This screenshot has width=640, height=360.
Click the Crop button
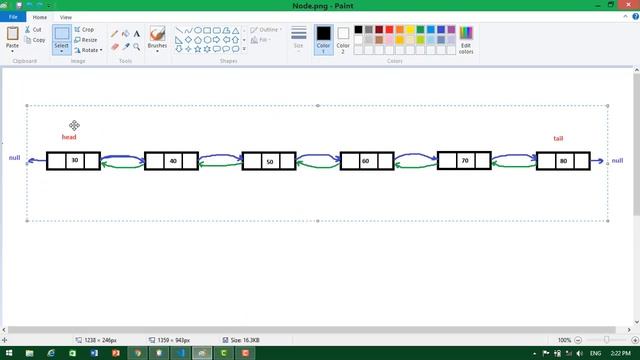click(x=84, y=30)
